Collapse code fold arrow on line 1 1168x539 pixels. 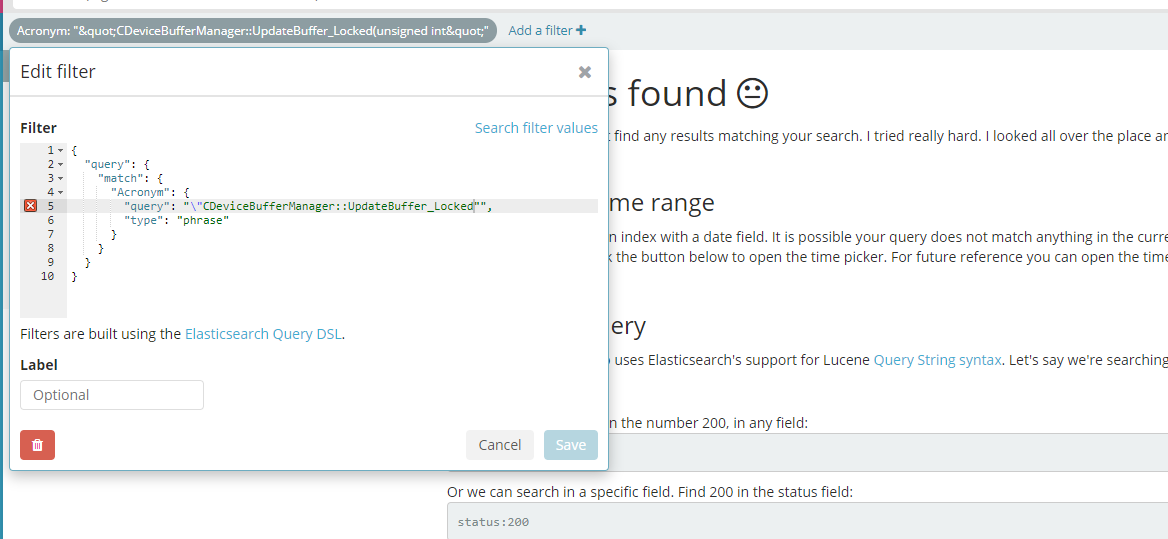click(61, 150)
